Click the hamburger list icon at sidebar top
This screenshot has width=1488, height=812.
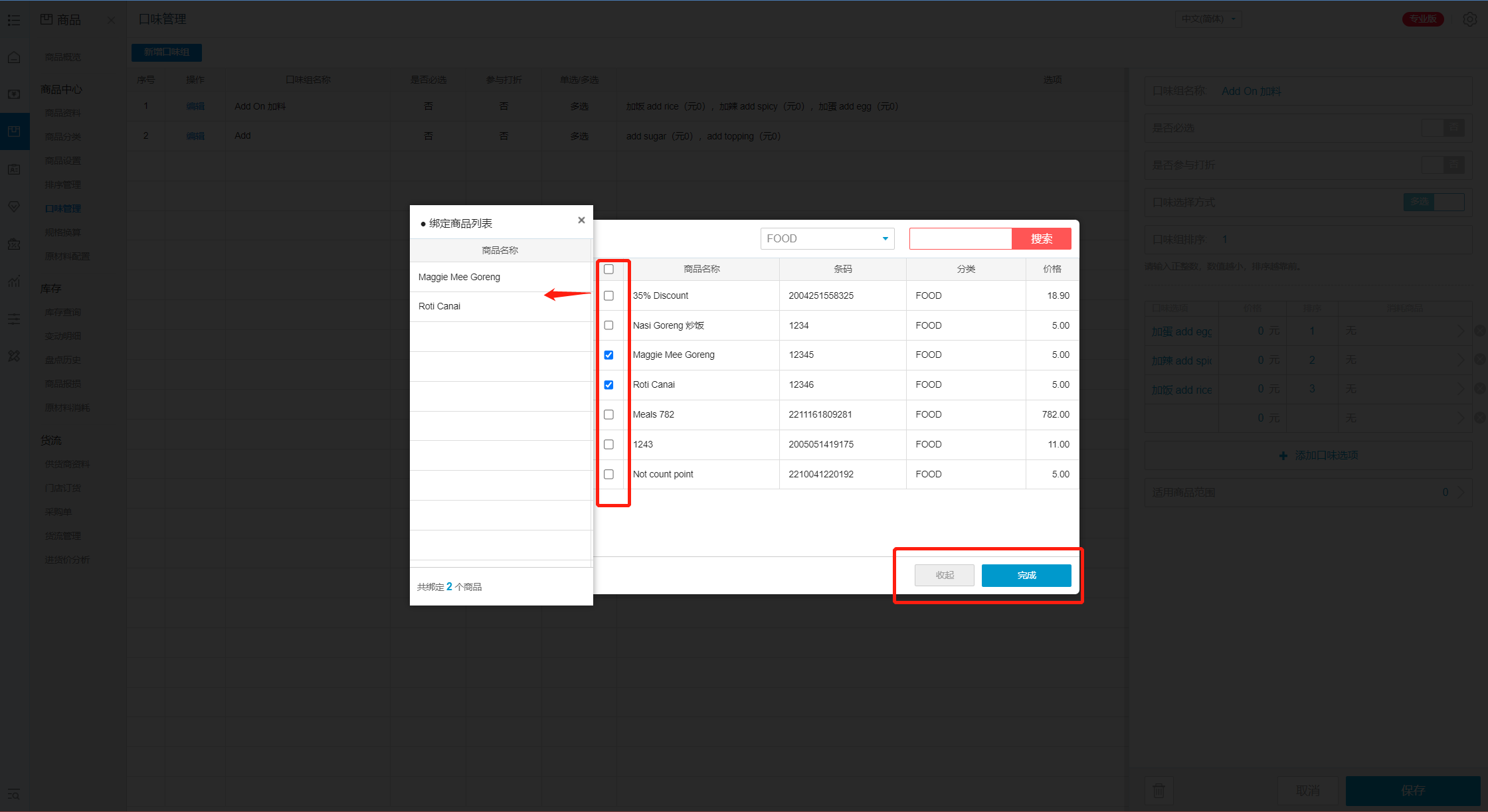(14, 20)
